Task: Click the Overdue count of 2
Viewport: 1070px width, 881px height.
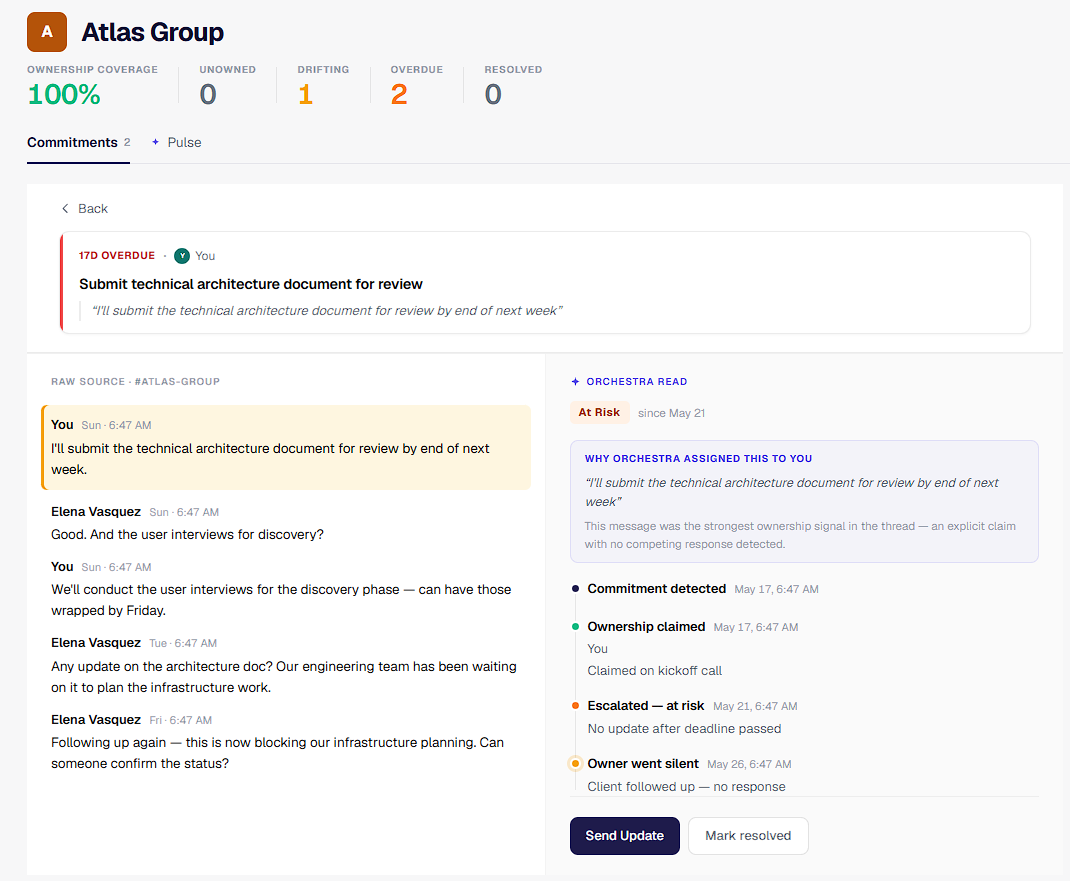Action: [x=399, y=94]
